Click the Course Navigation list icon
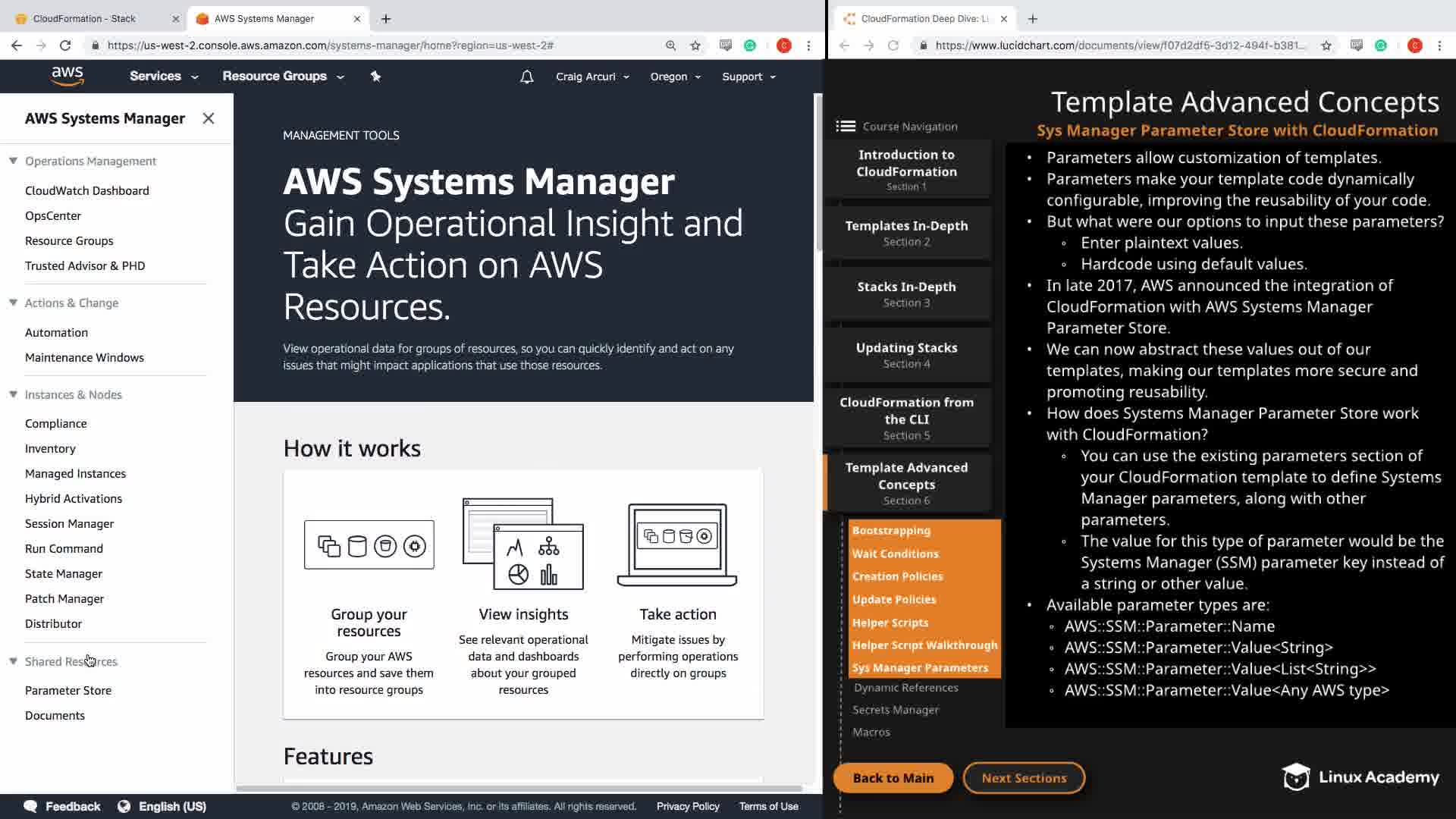The image size is (1456, 819). pyautogui.click(x=846, y=127)
